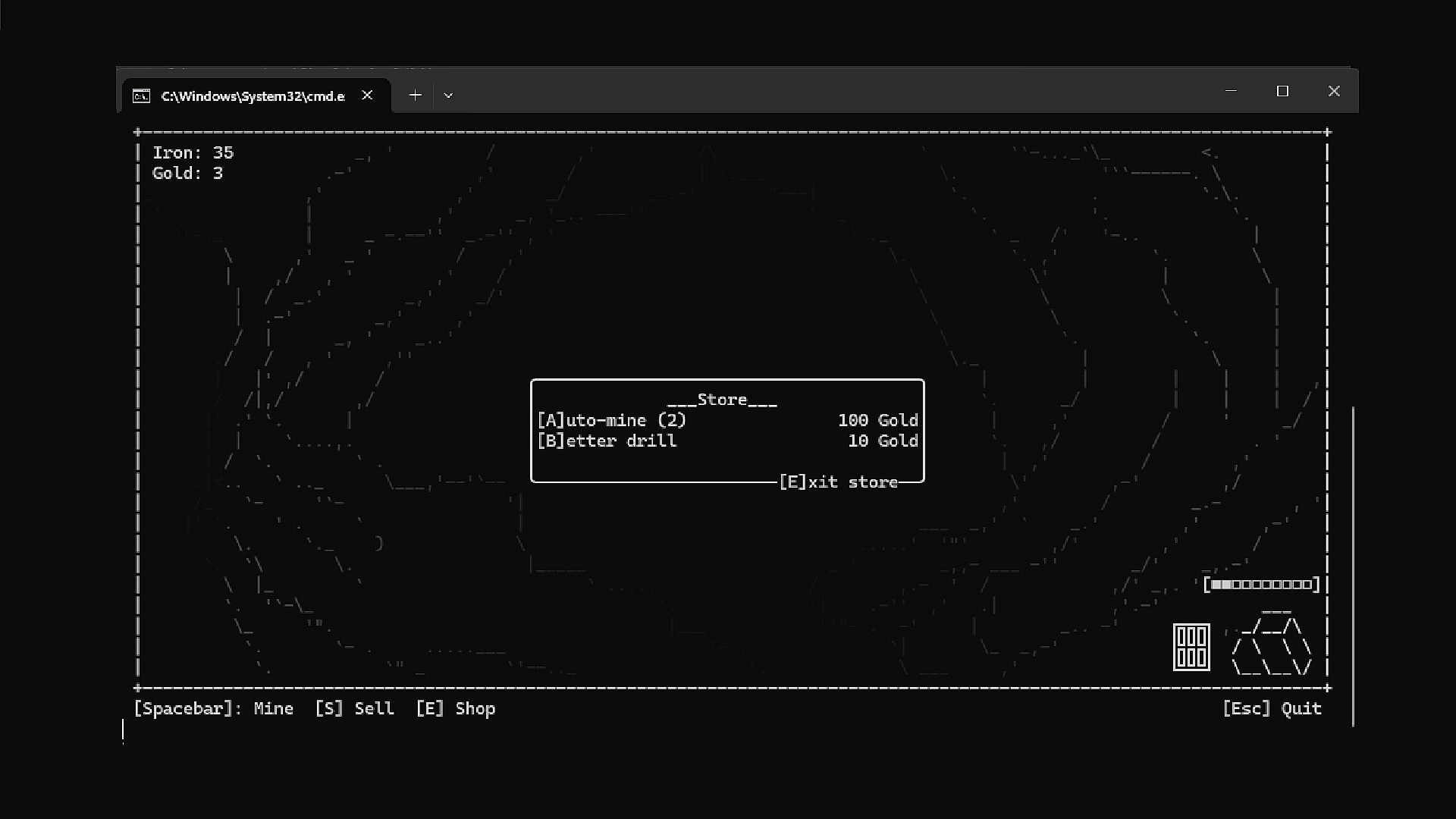Click the Gold counter display

coord(187,173)
